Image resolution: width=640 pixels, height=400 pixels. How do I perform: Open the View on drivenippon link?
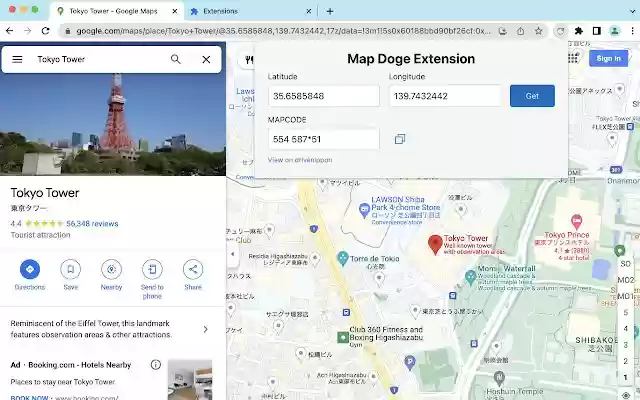(x=300, y=160)
